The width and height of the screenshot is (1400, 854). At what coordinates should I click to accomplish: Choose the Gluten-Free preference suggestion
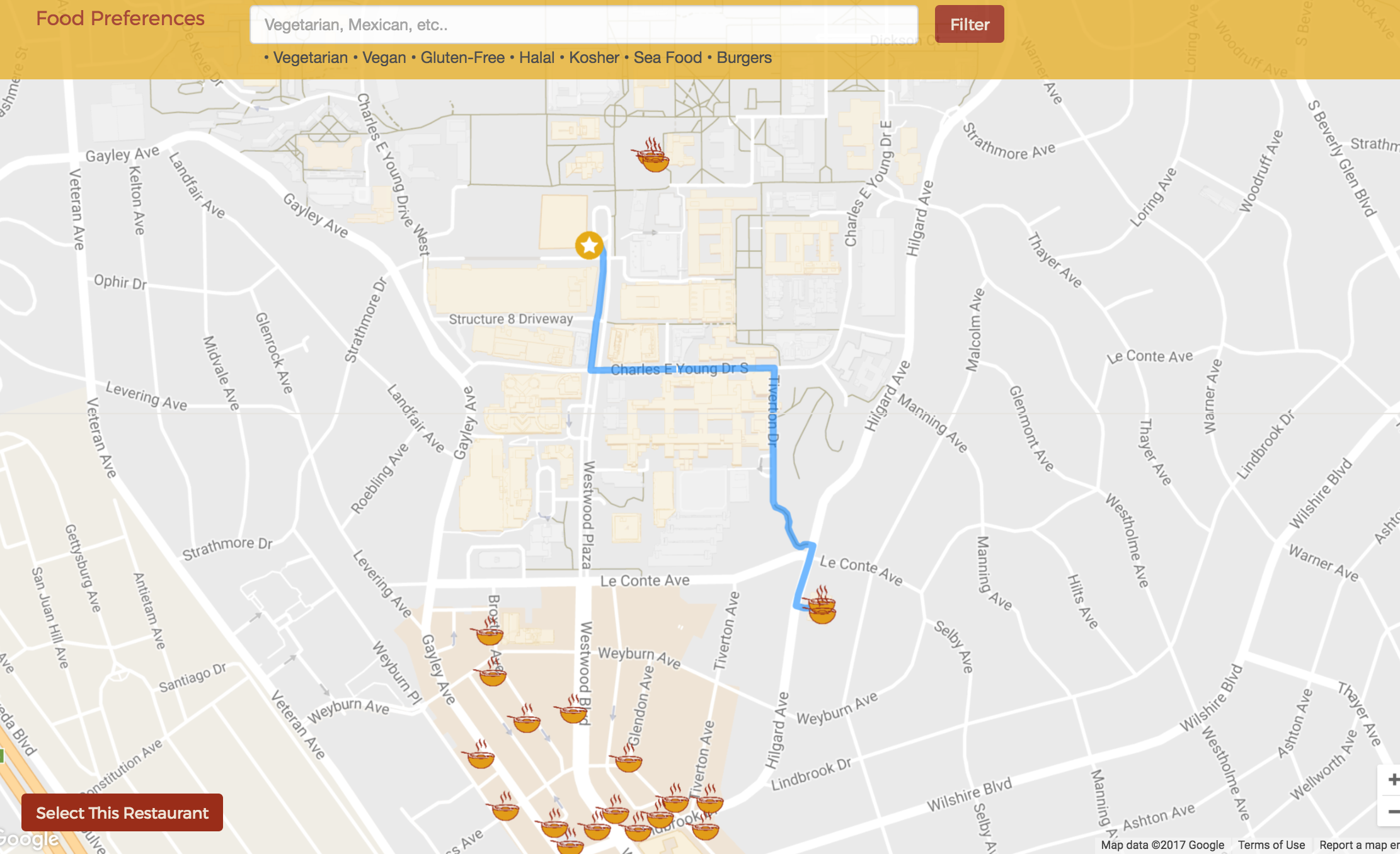click(x=462, y=58)
